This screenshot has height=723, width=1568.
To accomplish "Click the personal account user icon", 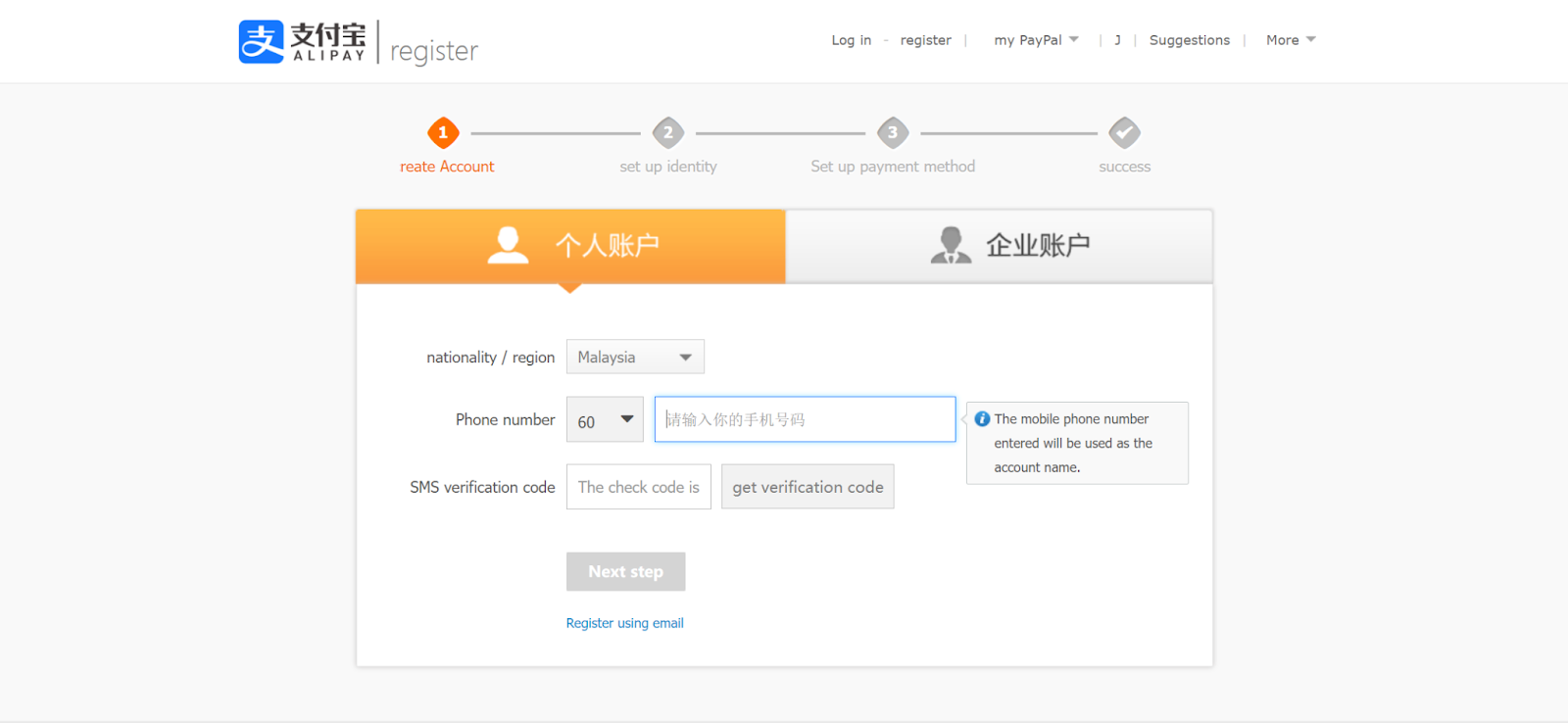I will (508, 245).
